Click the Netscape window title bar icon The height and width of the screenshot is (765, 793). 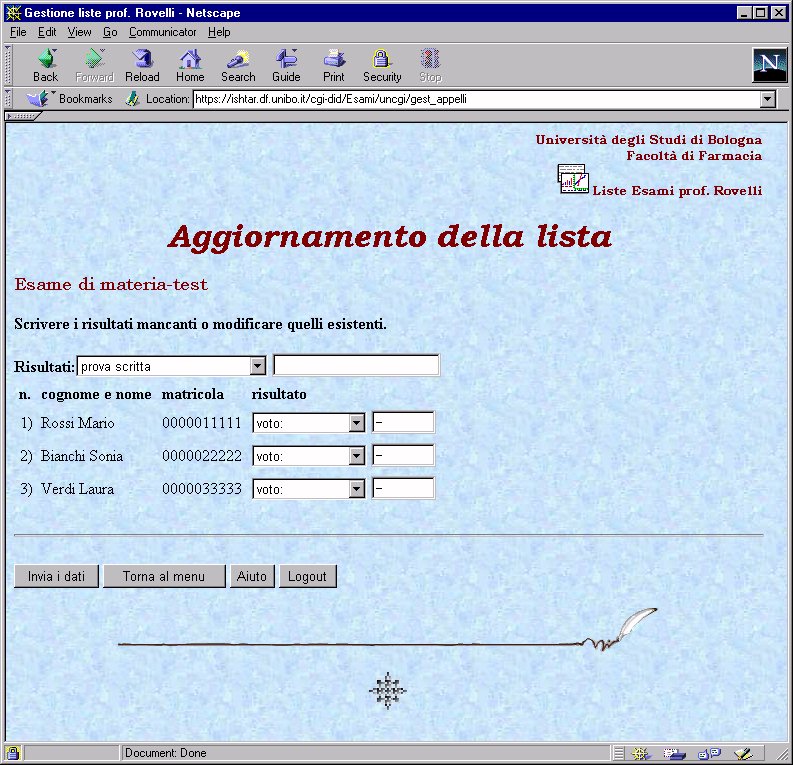(13, 13)
